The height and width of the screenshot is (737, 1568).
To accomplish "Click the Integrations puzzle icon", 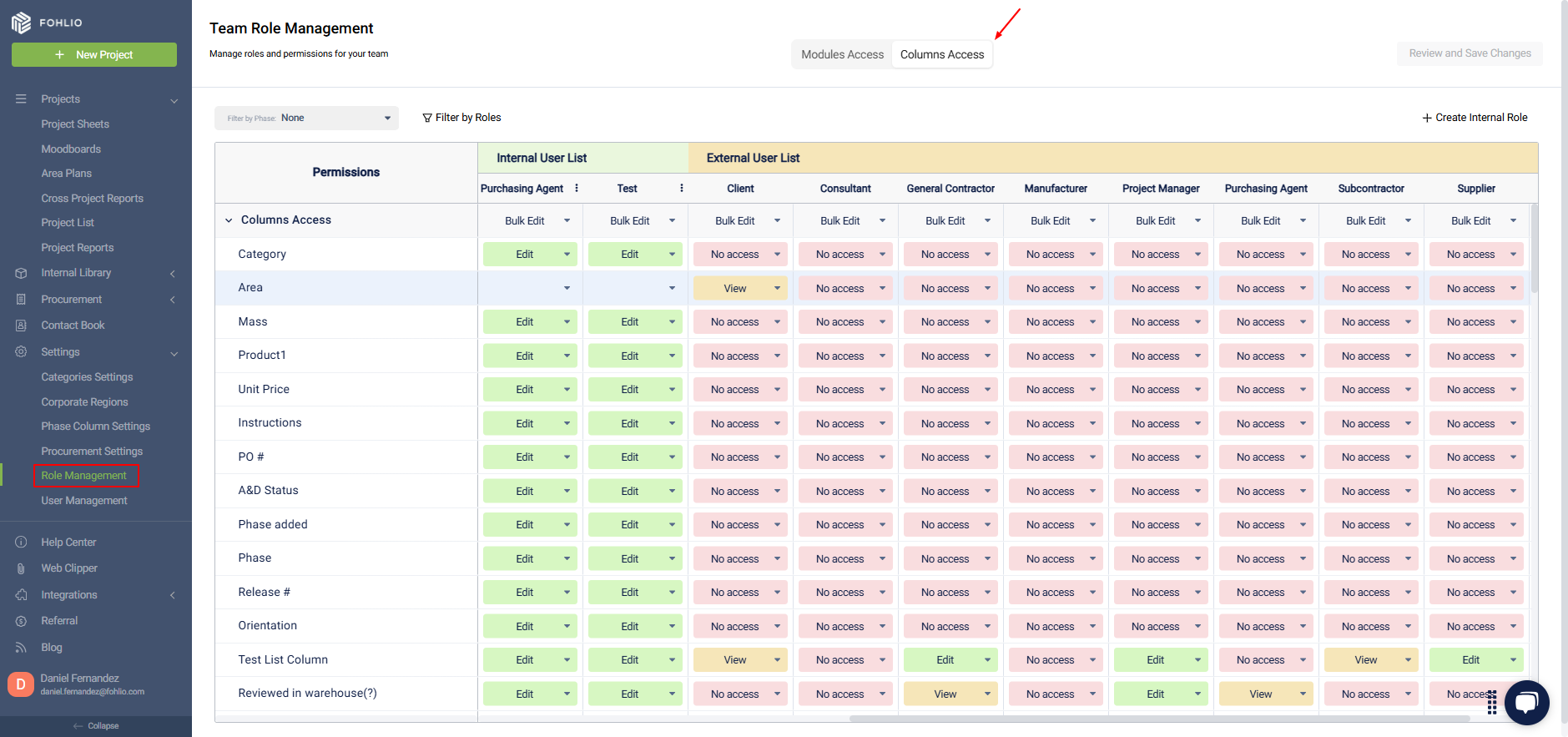I will pos(21,595).
